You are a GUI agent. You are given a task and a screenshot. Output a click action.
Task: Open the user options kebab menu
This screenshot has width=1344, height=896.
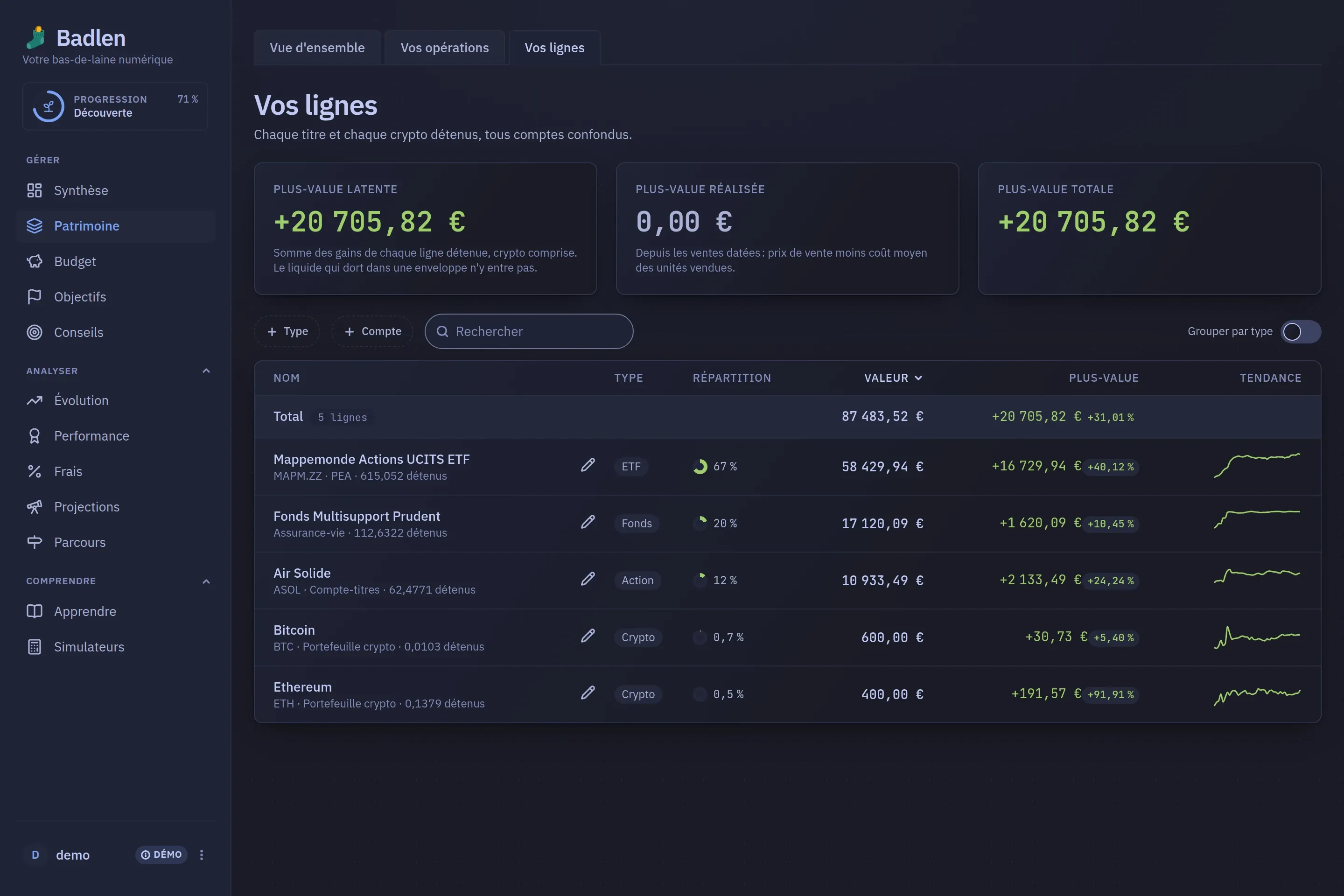(201, 854)
